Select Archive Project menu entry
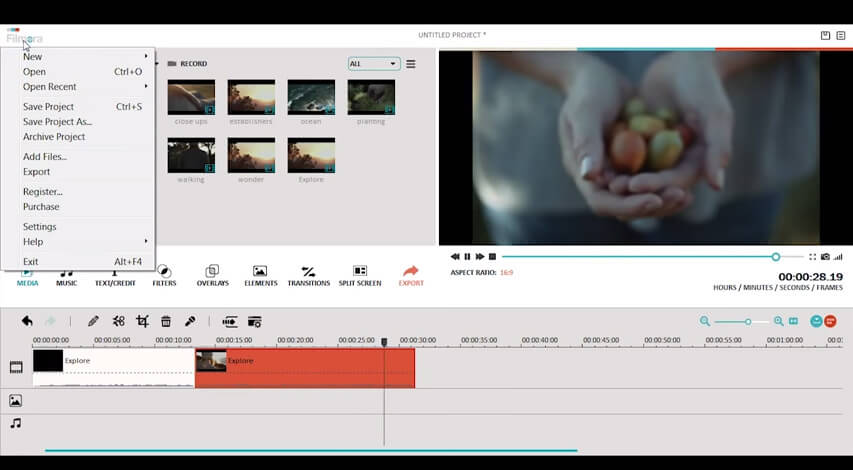 pyautogui.click(x=54, y=137)
